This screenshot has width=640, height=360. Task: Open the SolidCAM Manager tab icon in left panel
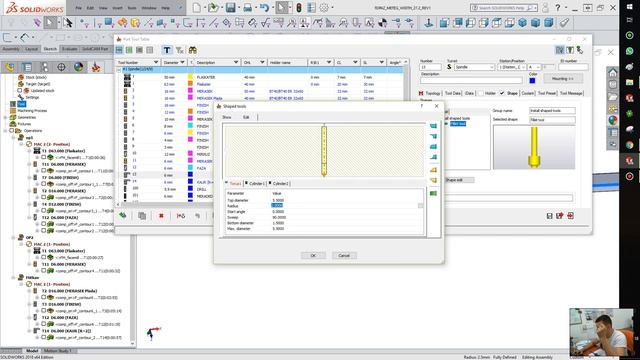pyautogui.click(x=96, y=67)
